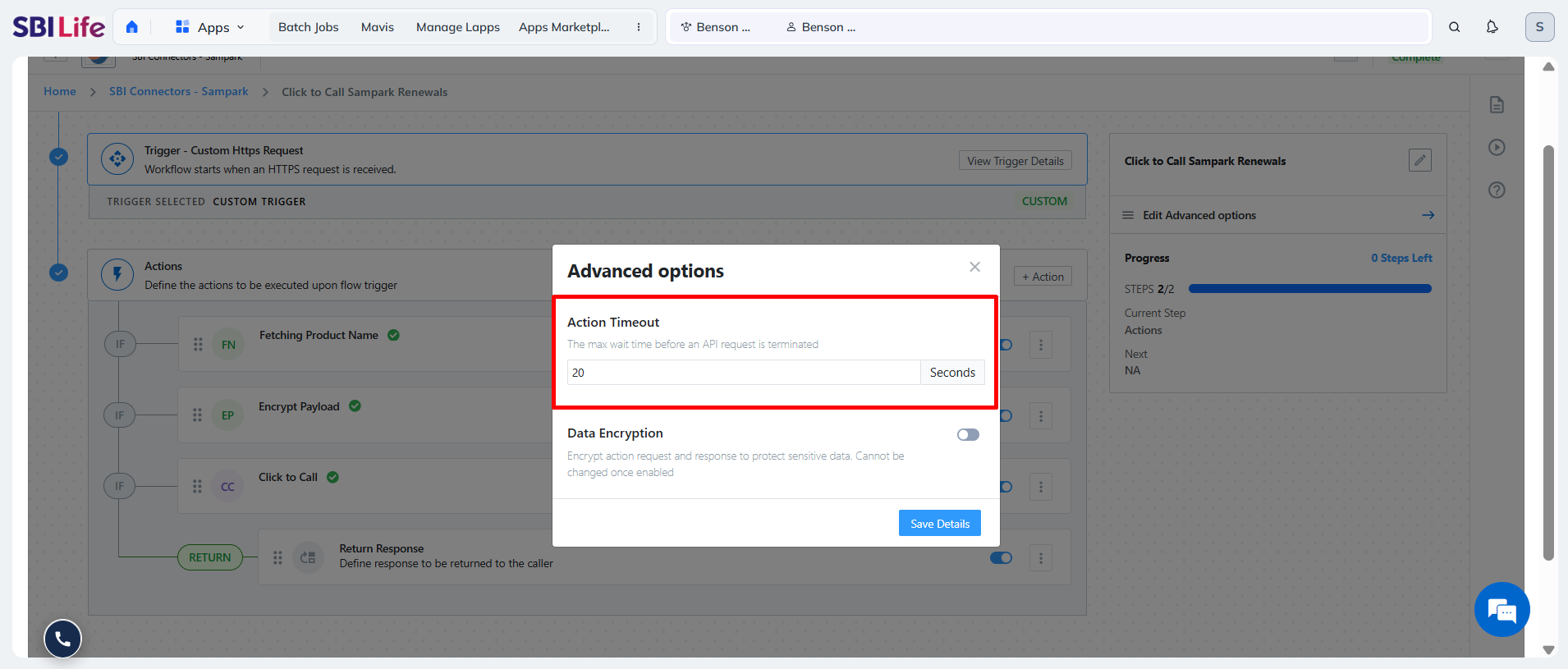Enable the Data Encryption toggle
The image size is (1568, 669).
pos(968,435)
